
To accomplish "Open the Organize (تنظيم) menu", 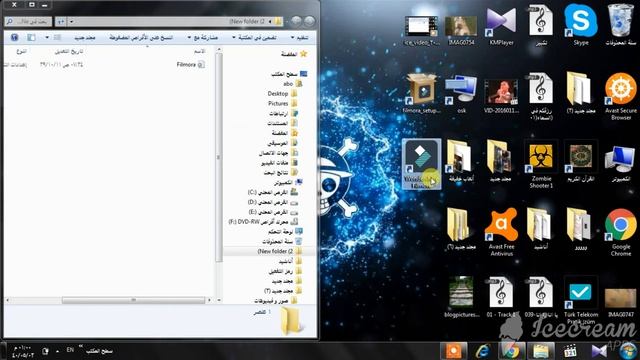I will (x=300, y=38).
